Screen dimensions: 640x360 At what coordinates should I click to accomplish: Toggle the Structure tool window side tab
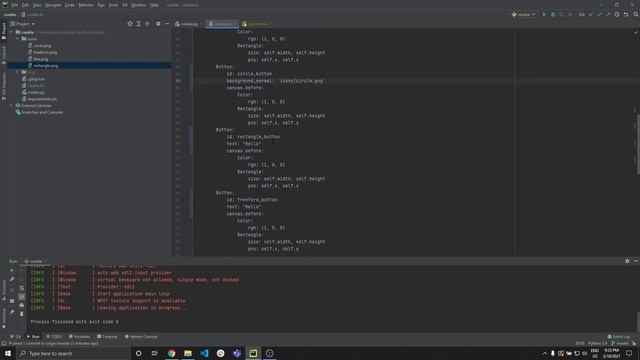[x=4, y=290]
